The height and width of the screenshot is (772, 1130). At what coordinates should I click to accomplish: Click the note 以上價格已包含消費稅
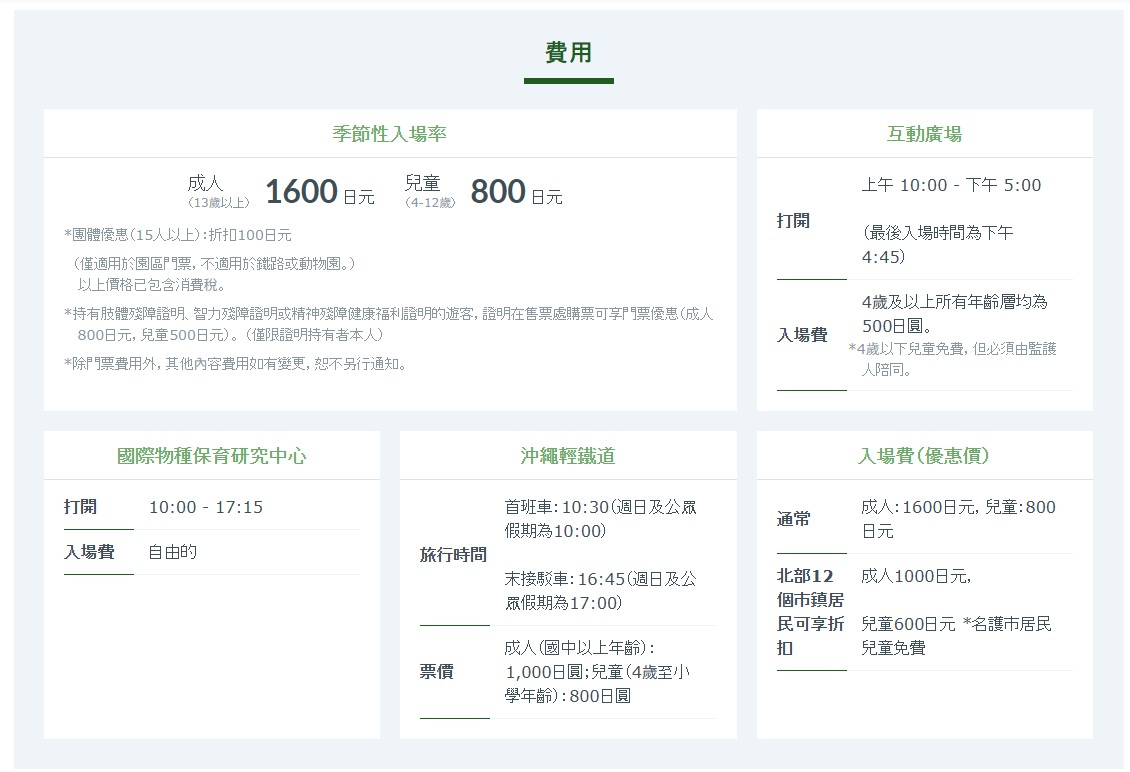[x=151, y=285]
